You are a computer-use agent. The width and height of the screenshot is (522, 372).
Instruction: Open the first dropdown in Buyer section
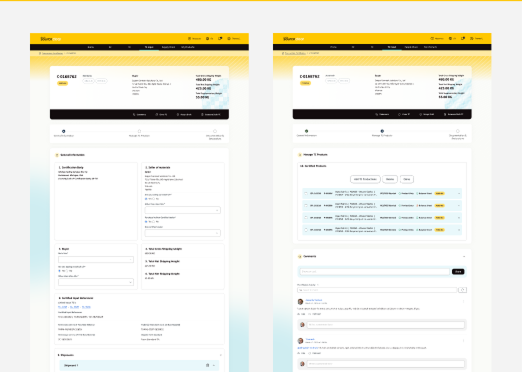tap(96, 259)
